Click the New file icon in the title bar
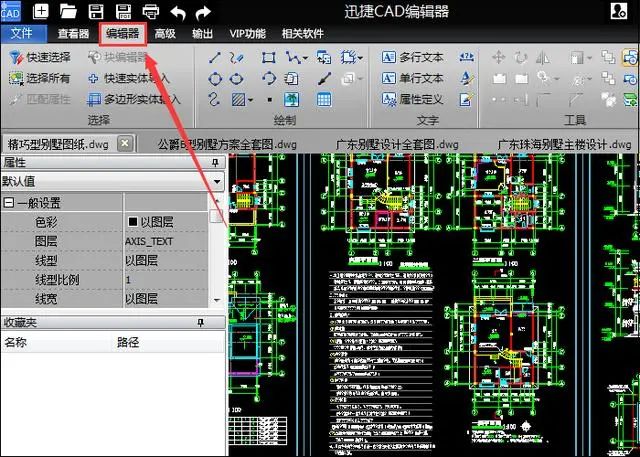Screen dimensions: 640x457 (40, 11)
